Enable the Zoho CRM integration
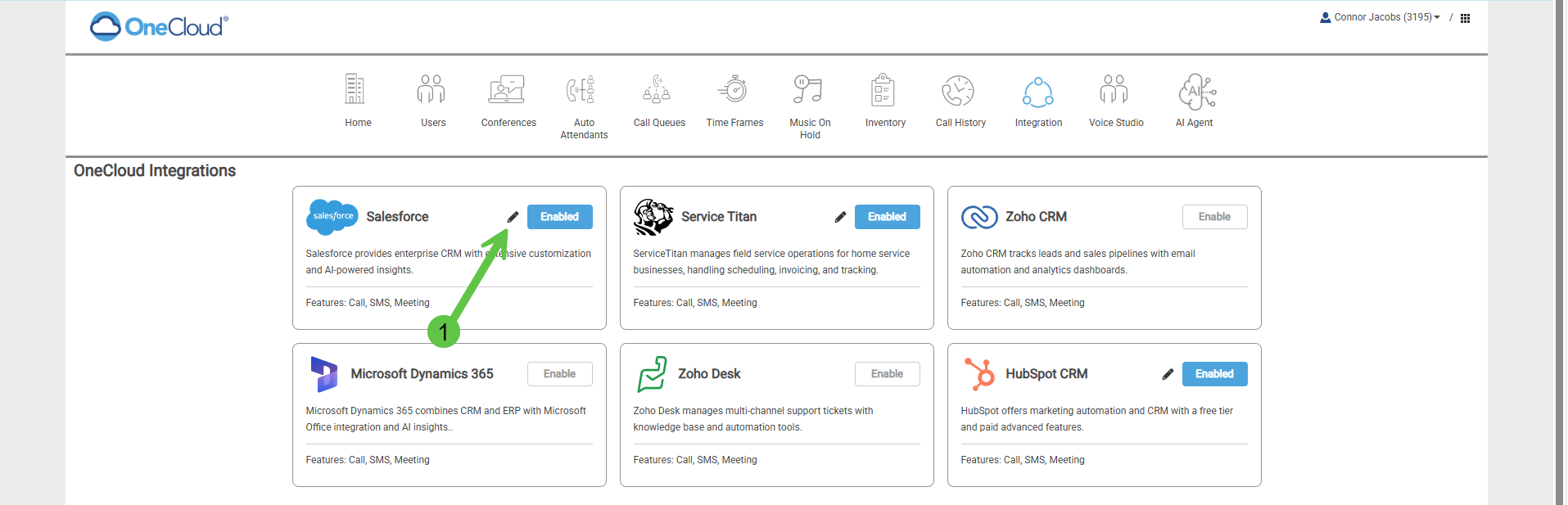The image size is (1568, 505). point(1214,217)
